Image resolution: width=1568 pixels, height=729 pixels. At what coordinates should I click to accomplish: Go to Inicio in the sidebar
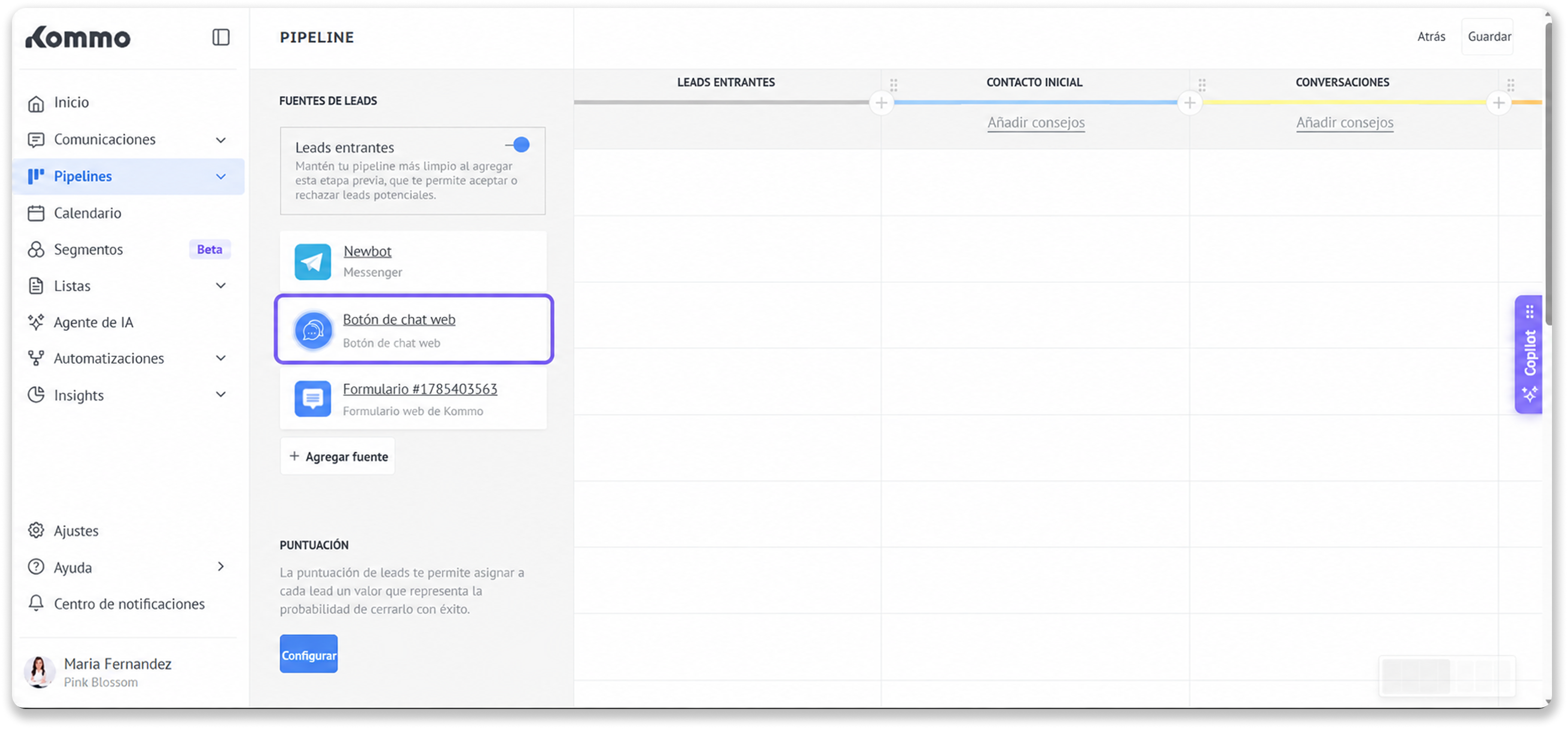128,103
